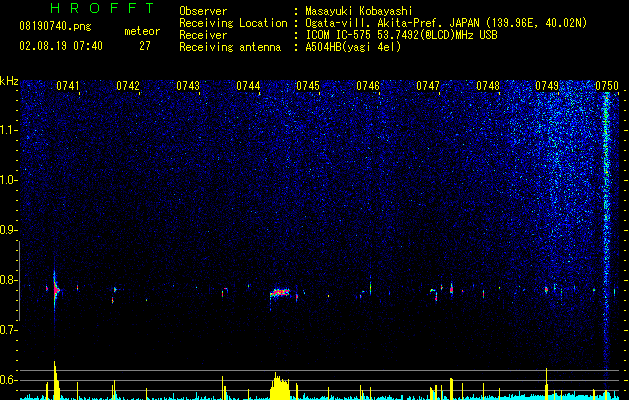
Task: Click the date stamp 02.08.19 07:40
Action: point(61,46)
